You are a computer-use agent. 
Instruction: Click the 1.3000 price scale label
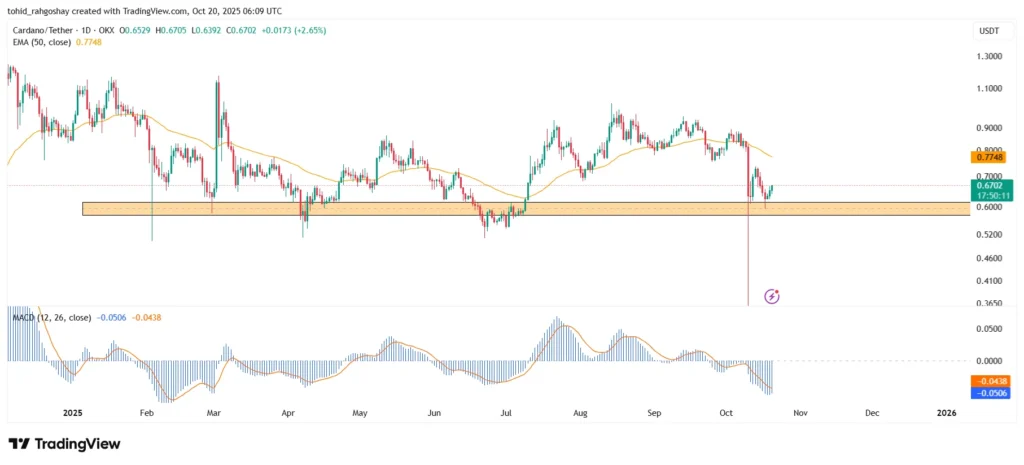click(988, 57)
